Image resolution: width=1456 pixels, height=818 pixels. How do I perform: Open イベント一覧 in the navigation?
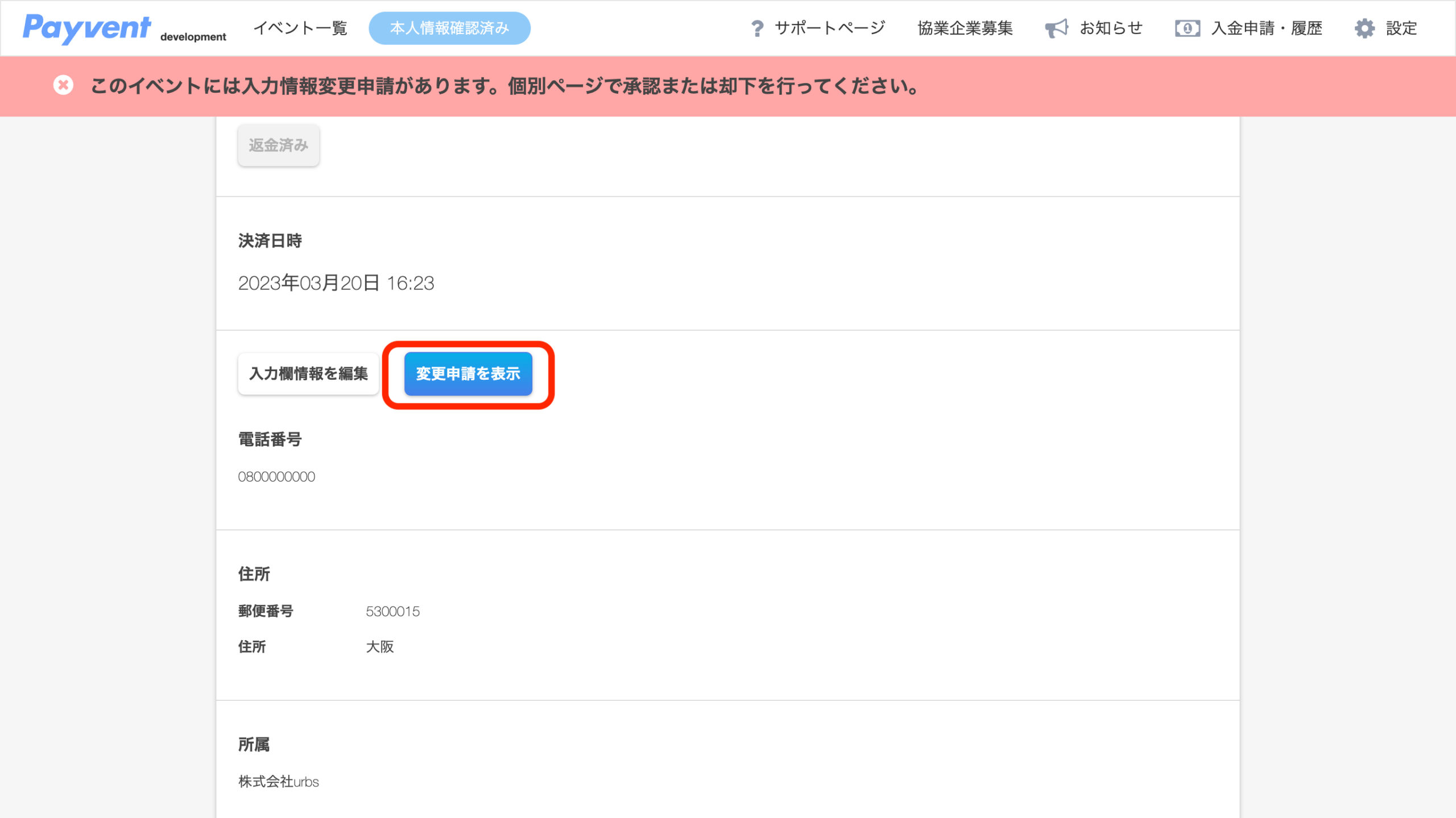(300, 28)
